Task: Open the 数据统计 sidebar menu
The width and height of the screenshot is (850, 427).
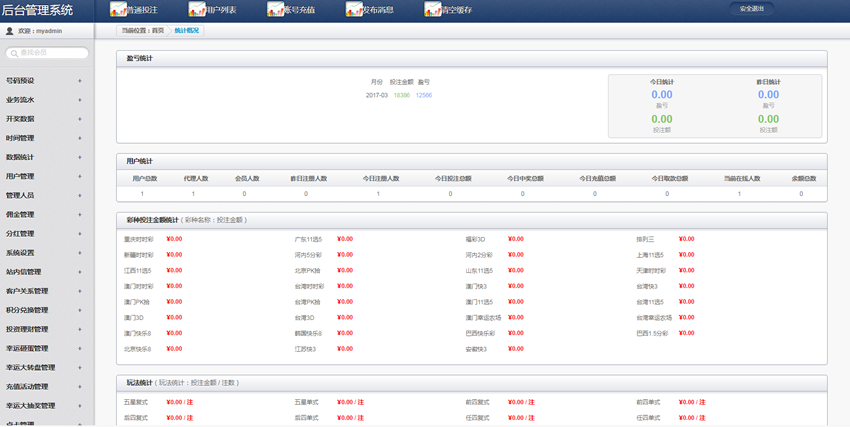Action: (44, 157)
